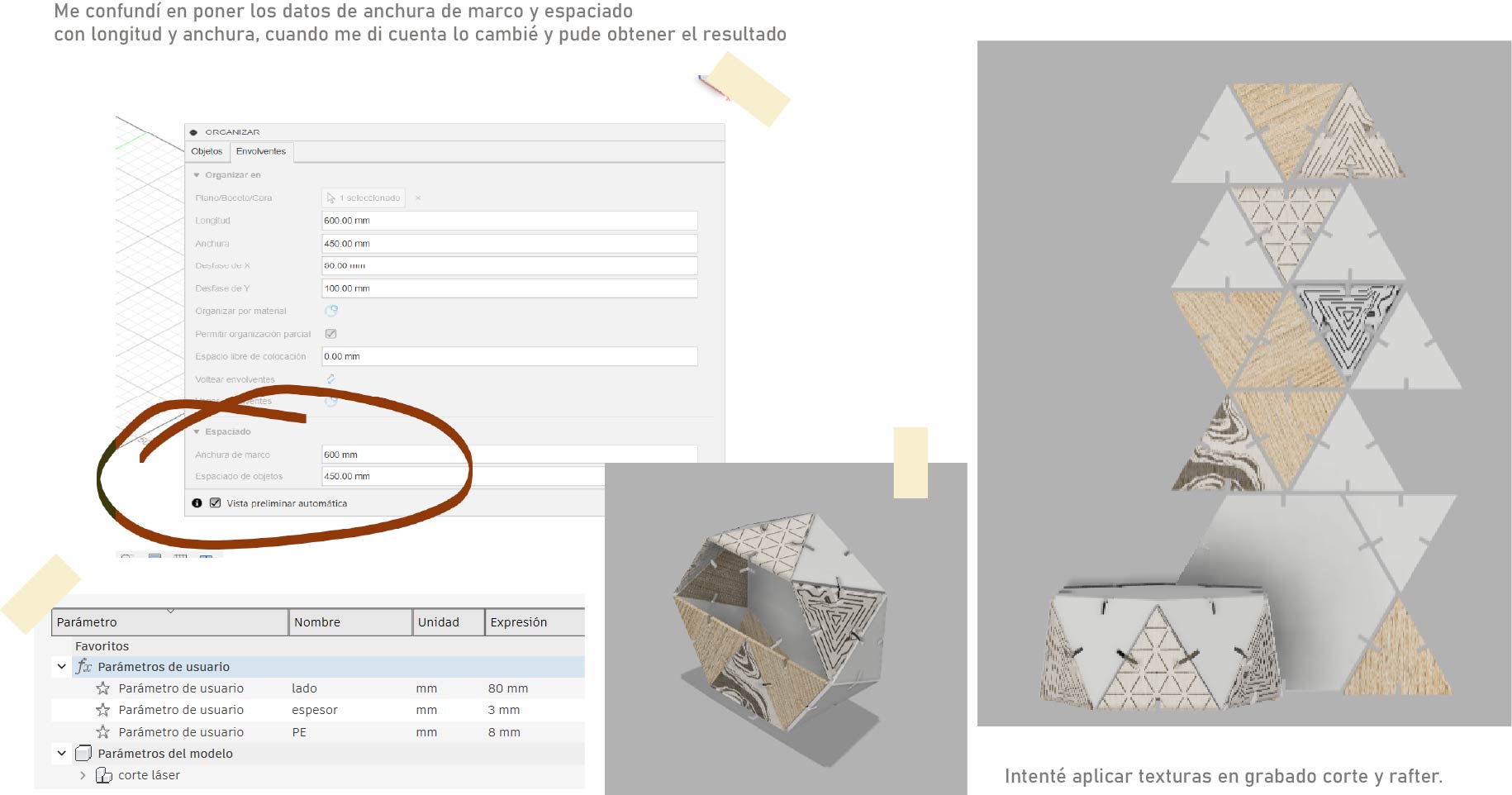Switch to the Objetos tab

207,151
